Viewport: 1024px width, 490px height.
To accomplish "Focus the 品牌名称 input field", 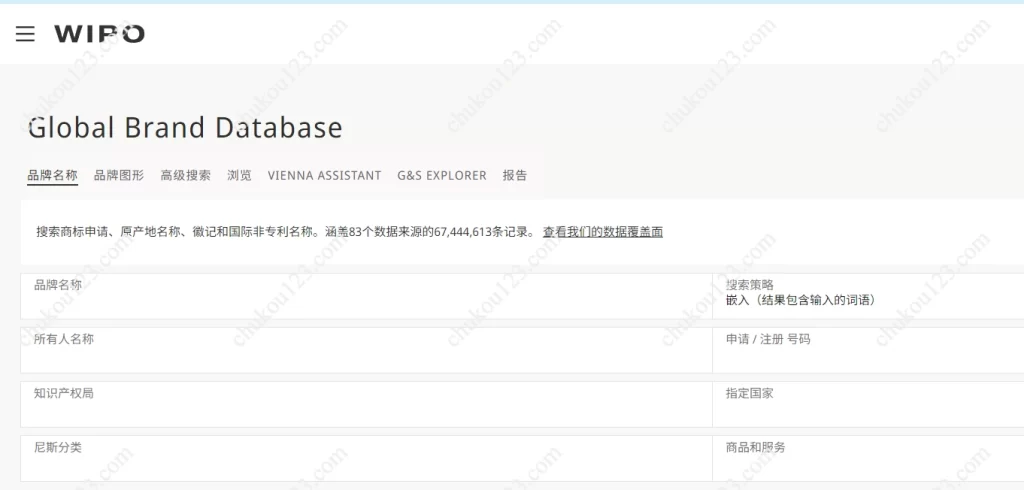I will (x=365, y=298).
